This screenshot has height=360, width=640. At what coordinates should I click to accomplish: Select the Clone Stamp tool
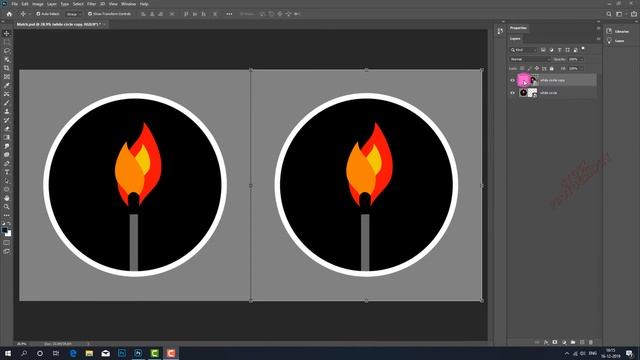pos(7,111)
